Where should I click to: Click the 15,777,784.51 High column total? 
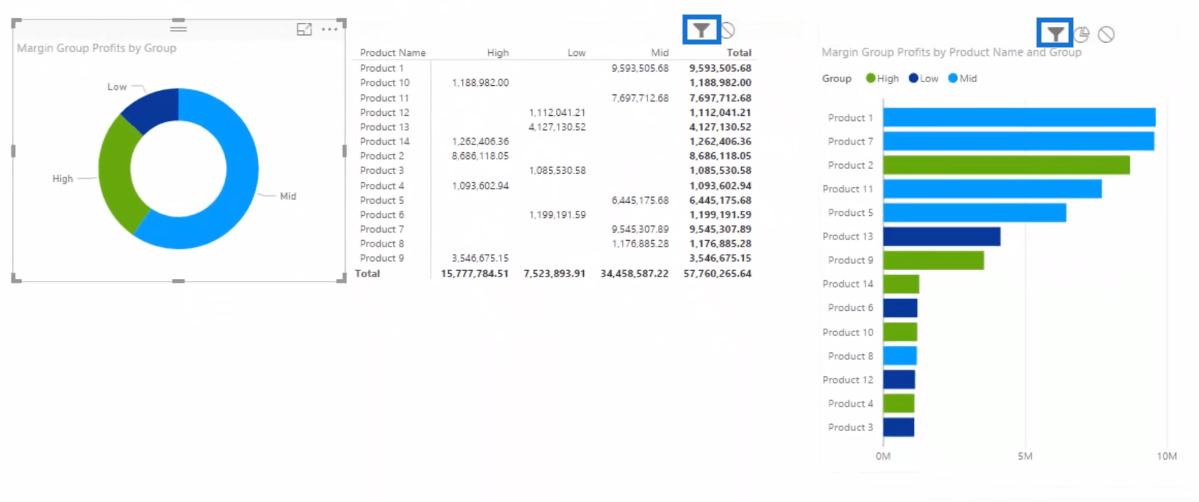475,273
